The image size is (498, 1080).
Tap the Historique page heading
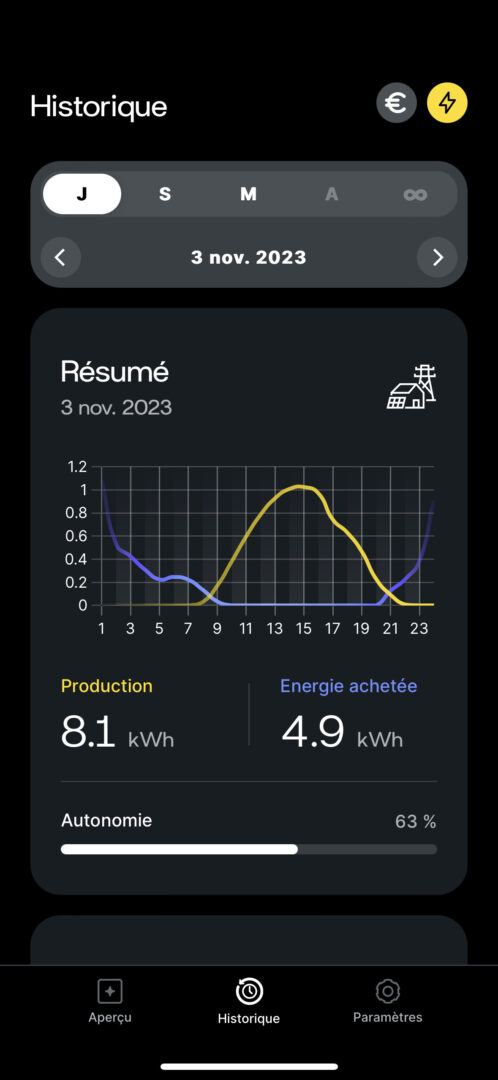coord(98,107)
